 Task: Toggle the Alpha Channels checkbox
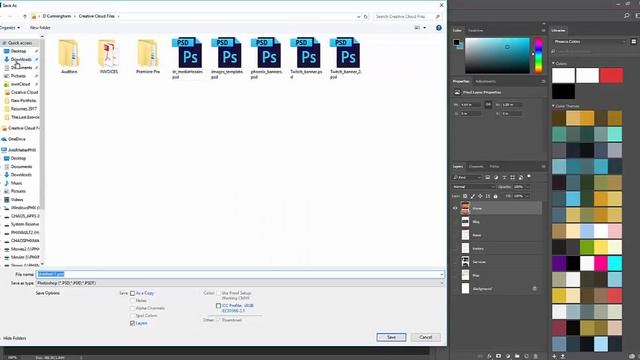click(x=132, y=308)
